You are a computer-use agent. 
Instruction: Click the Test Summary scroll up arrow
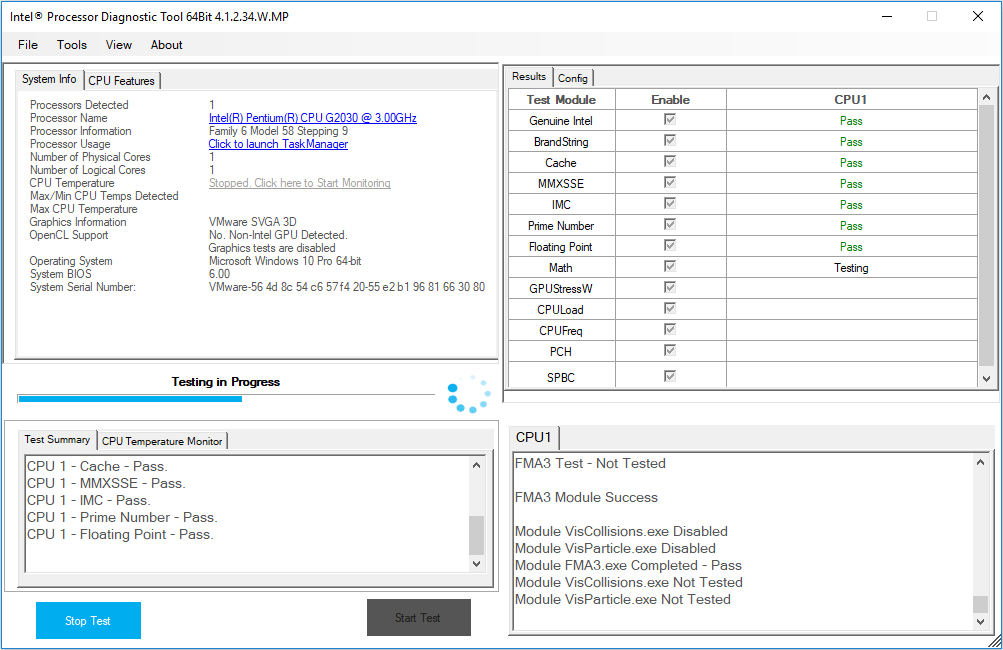coord(477,465)
